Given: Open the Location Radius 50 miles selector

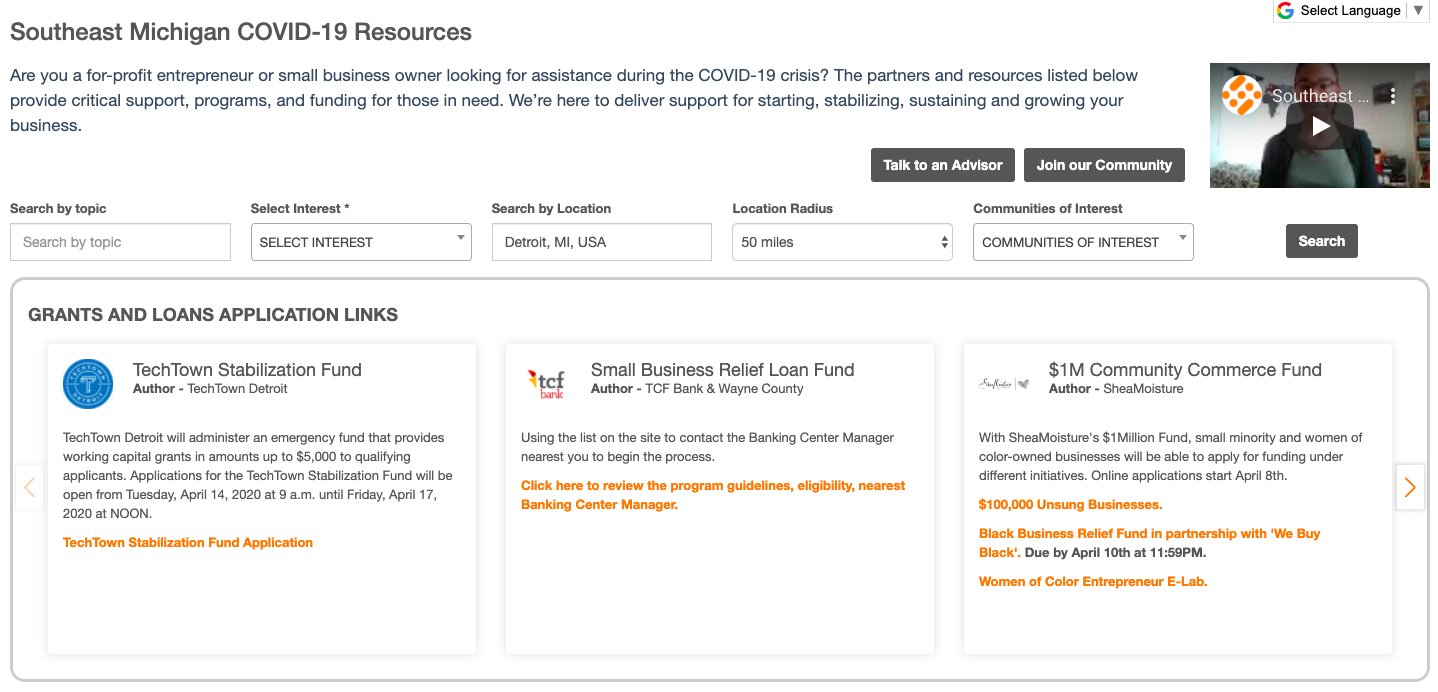Looking at the screenshot, I should [842, 242].
